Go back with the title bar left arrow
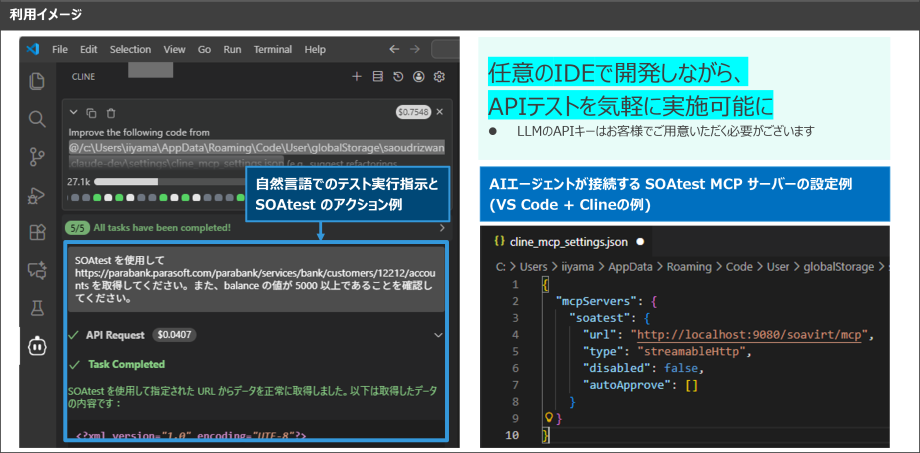Screen dimensions: 920x453 point(394,49)
